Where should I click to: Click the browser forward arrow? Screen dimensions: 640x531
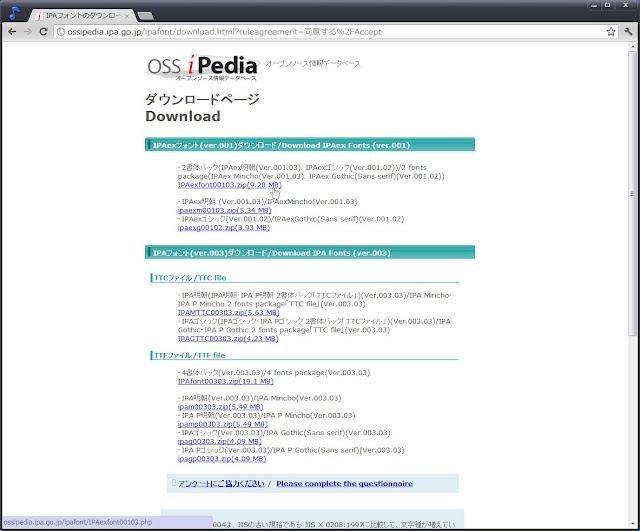coord(27,31)
